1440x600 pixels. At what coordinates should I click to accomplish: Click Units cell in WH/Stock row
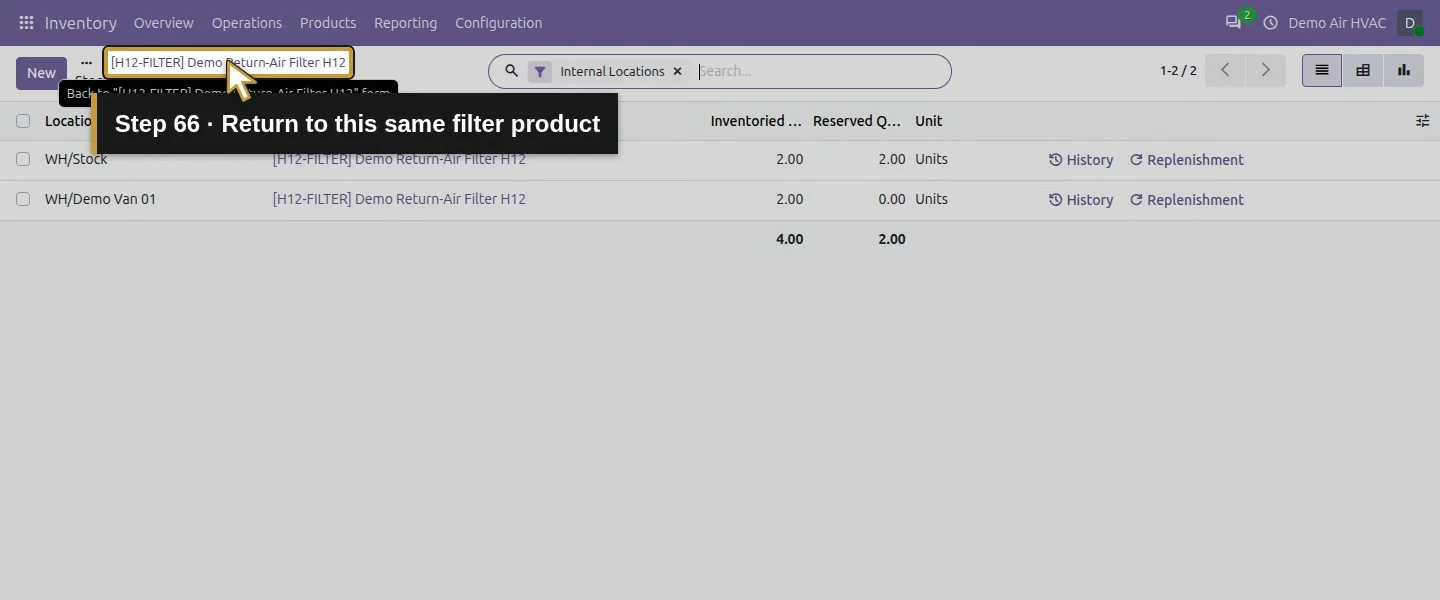(x=931, y=159)
